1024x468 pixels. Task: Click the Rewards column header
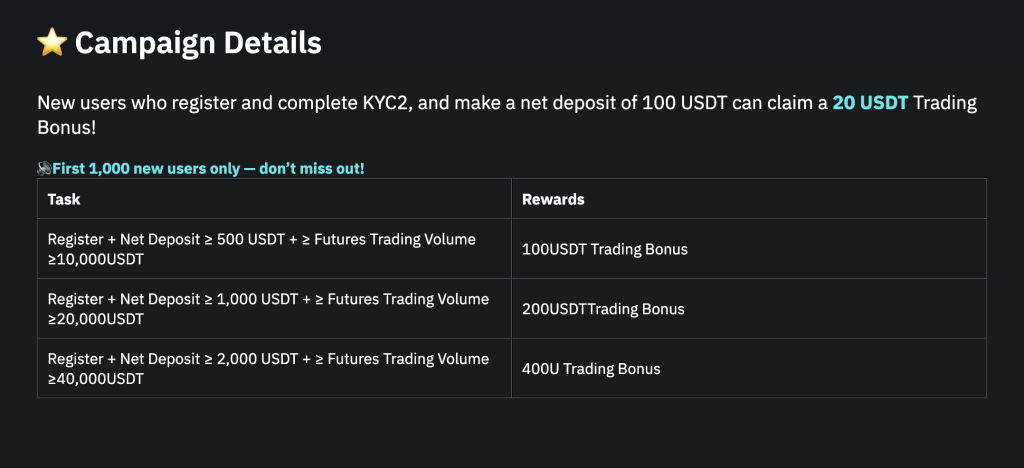point(553,199)
